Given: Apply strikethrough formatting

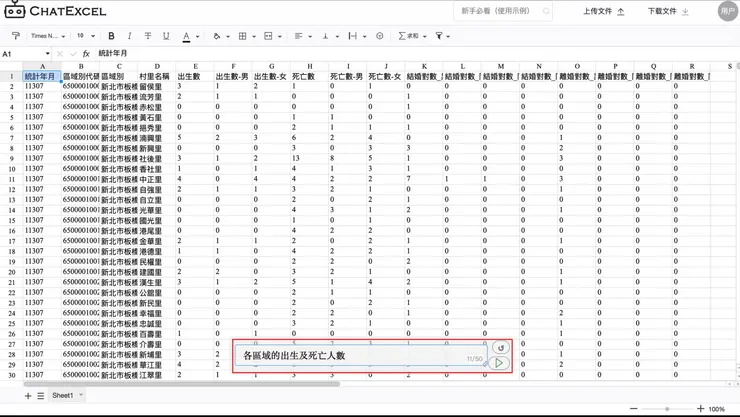Looking at the screenshot, I should (x=148, y=36).
